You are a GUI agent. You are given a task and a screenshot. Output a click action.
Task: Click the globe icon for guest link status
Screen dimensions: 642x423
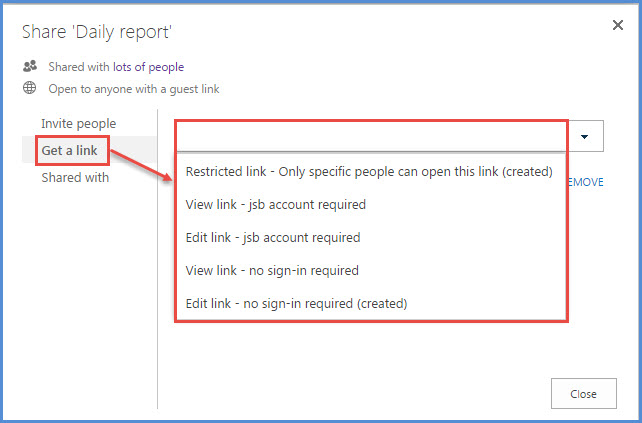point(29,88)
